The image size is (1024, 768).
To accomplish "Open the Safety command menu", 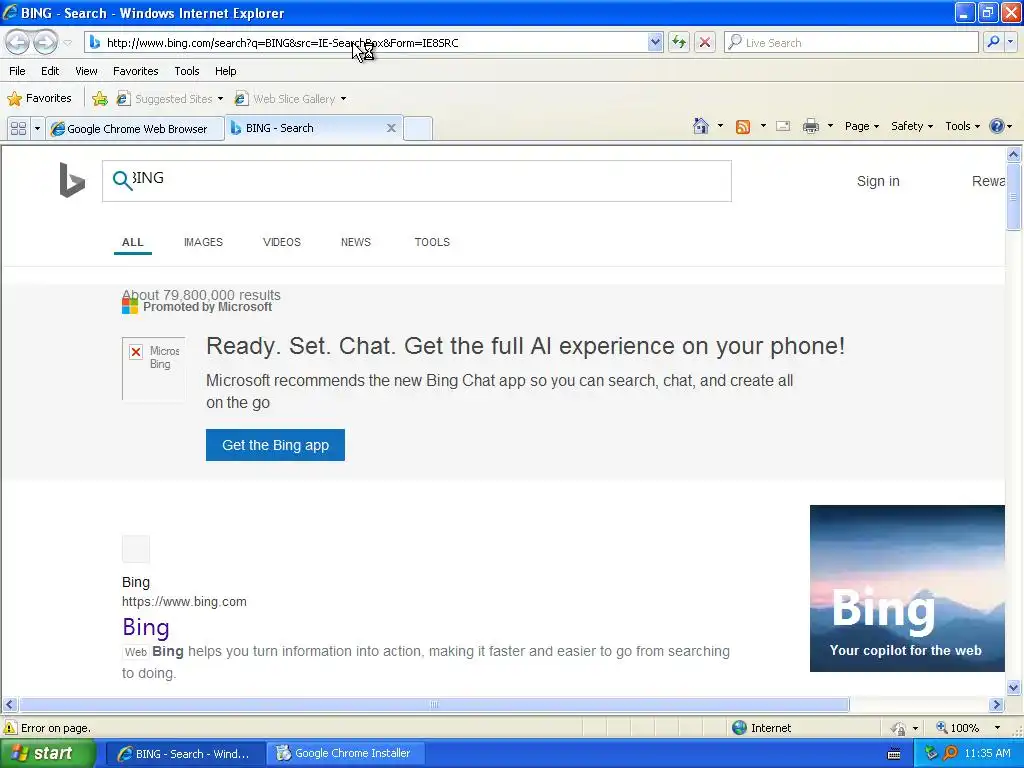I will click(x=912, y=126).
